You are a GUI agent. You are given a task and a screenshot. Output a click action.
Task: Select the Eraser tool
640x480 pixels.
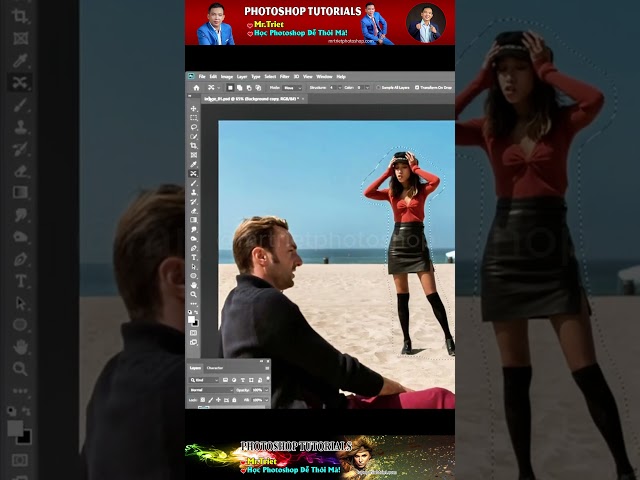click(x=193, y=211)
